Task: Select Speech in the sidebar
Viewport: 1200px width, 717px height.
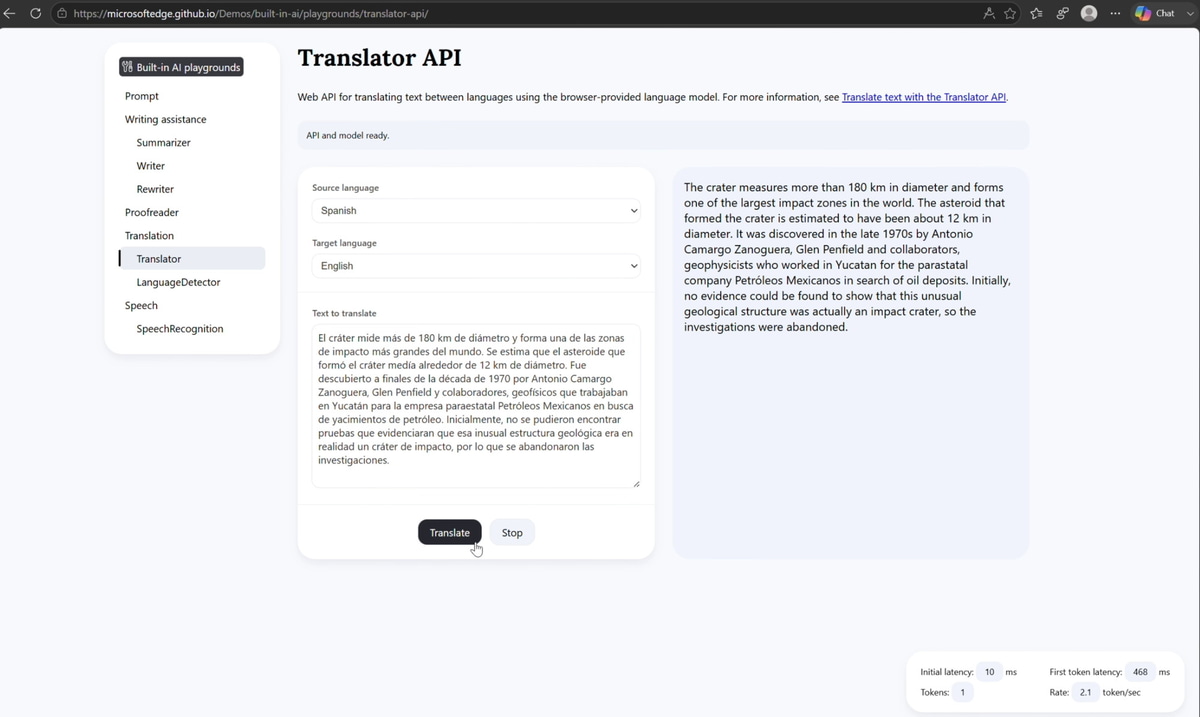Action: [141, 305]
